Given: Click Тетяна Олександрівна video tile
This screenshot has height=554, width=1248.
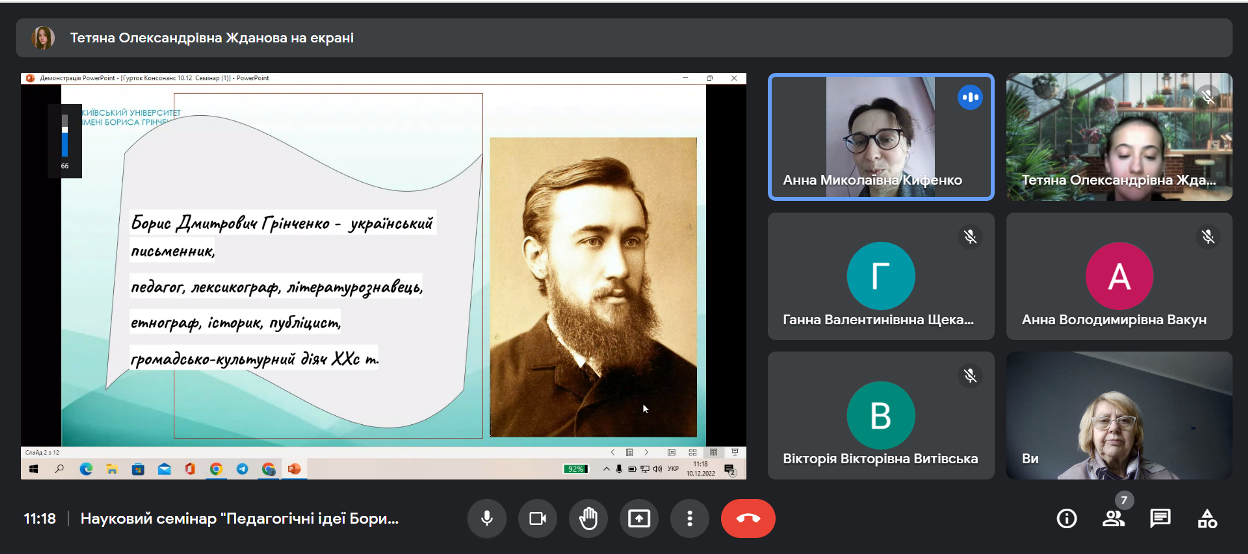Looking at the screenshot, I should pyautogui.click(x=1118, y=137).
